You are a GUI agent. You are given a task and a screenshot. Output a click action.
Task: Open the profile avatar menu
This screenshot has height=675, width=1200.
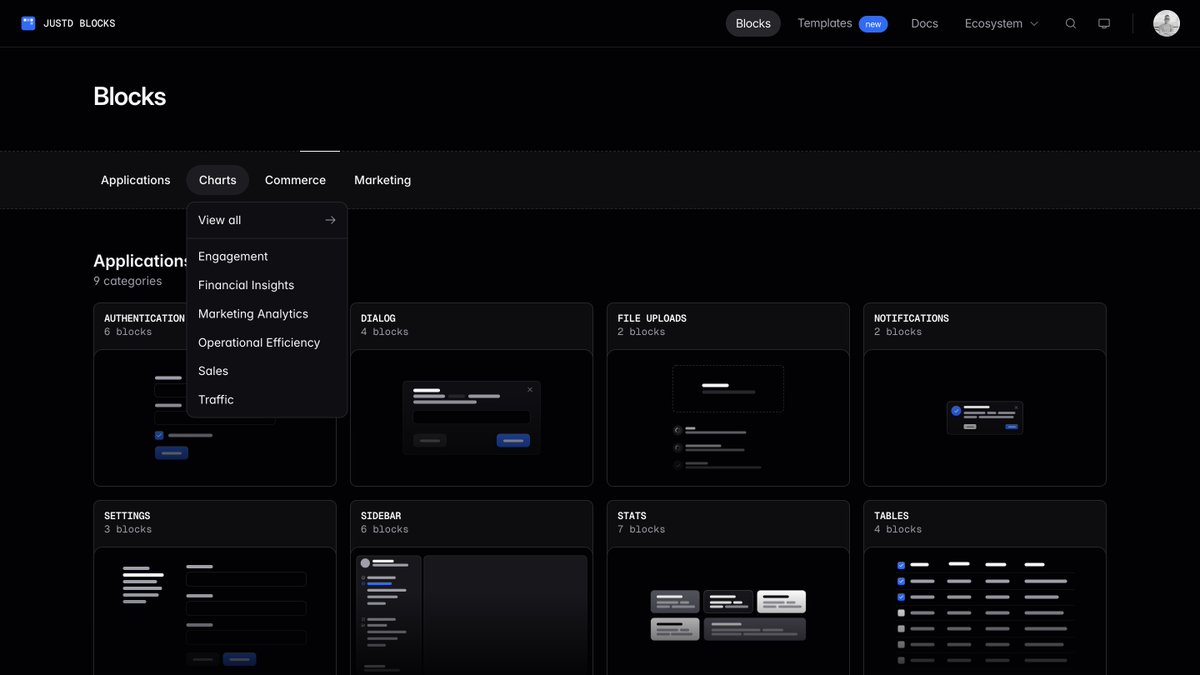(1166, 22)
